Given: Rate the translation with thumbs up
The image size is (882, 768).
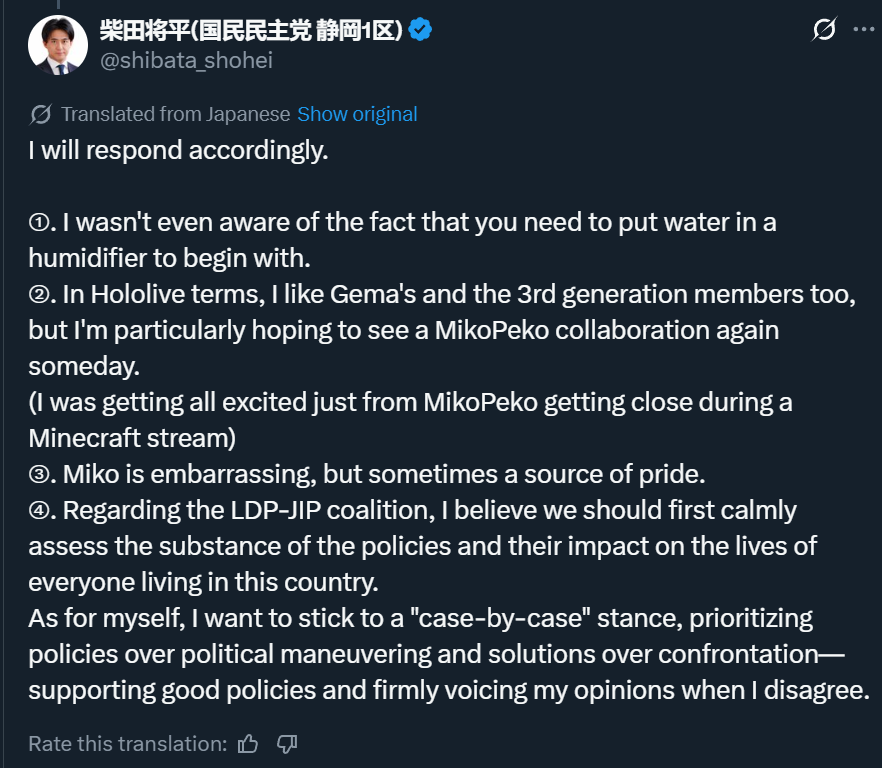Looking at the screenshot, I should point(248,744).
